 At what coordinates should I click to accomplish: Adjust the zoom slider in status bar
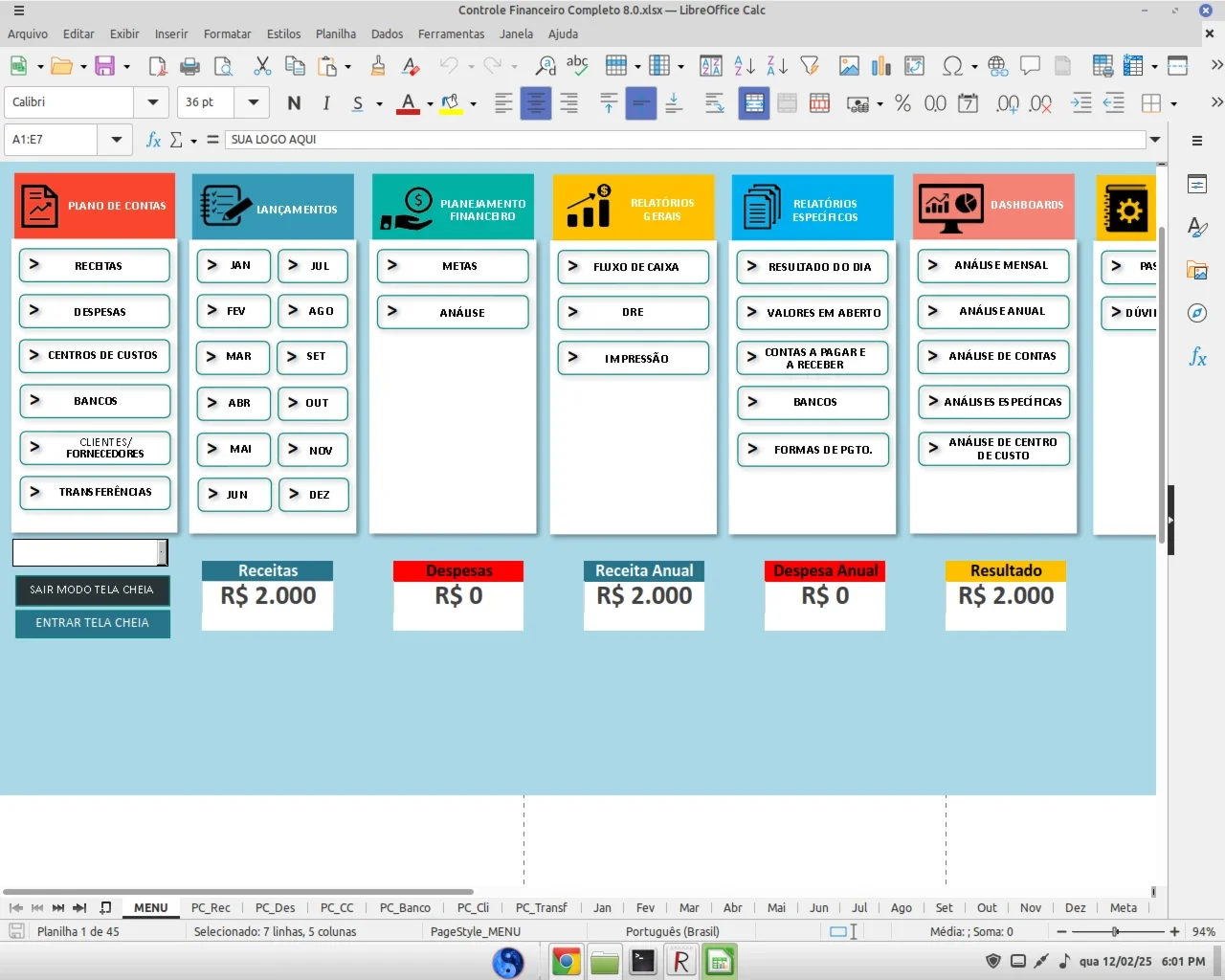[x=1115, y=931]
